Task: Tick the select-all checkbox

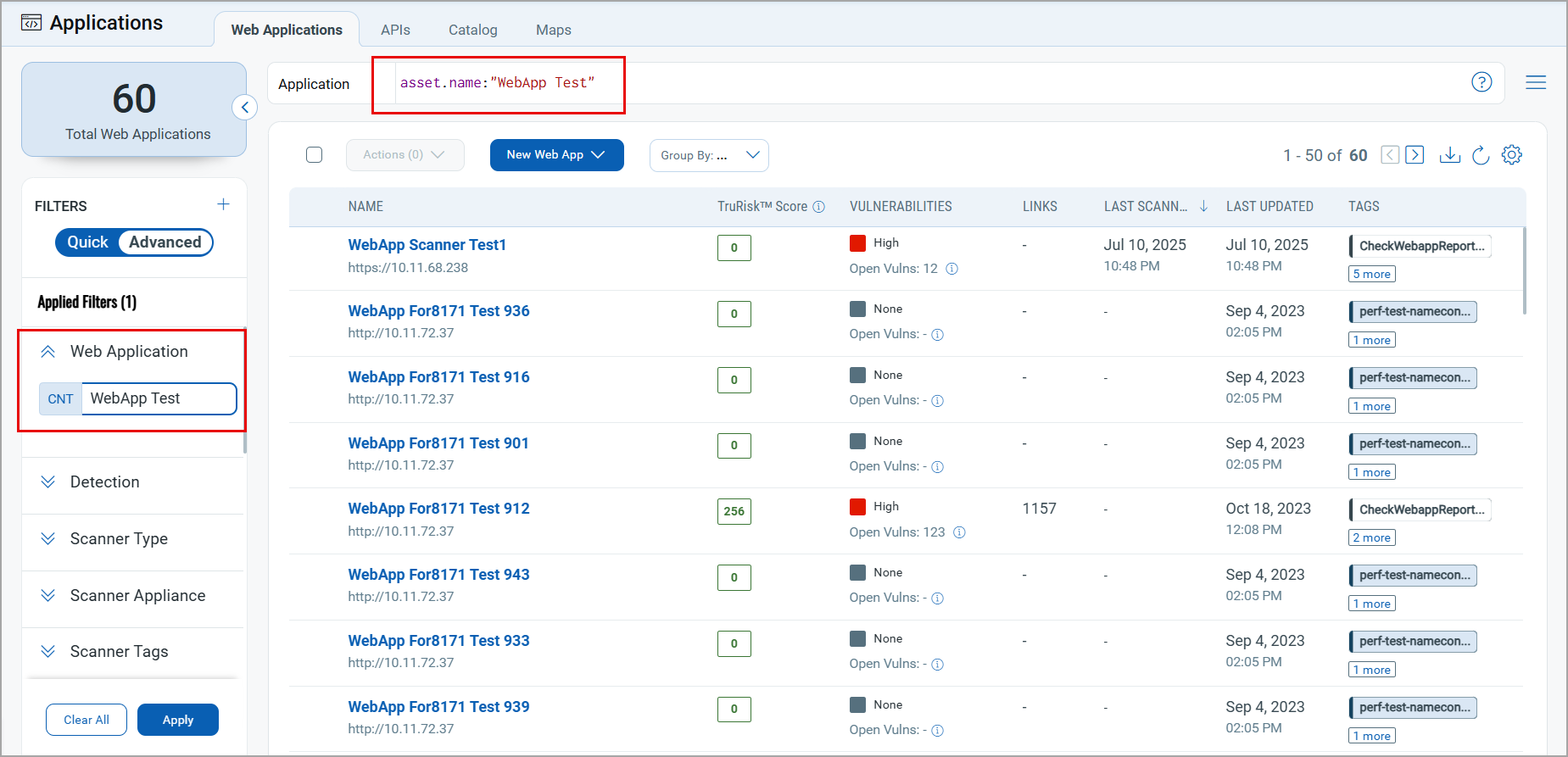Action: (314, 155)
